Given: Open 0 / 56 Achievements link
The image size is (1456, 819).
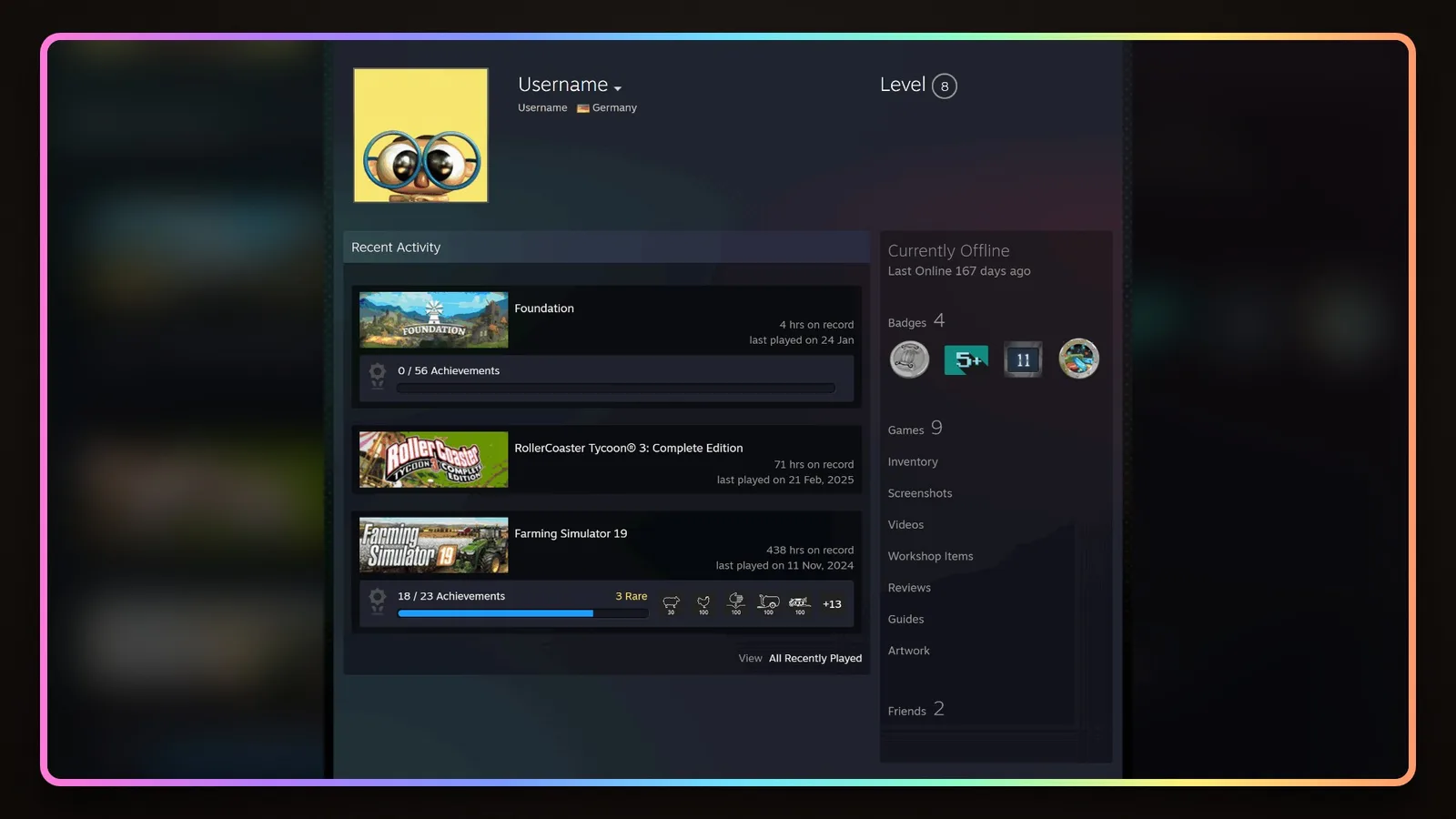Looking at the screenshot, I should coord(449,370).
